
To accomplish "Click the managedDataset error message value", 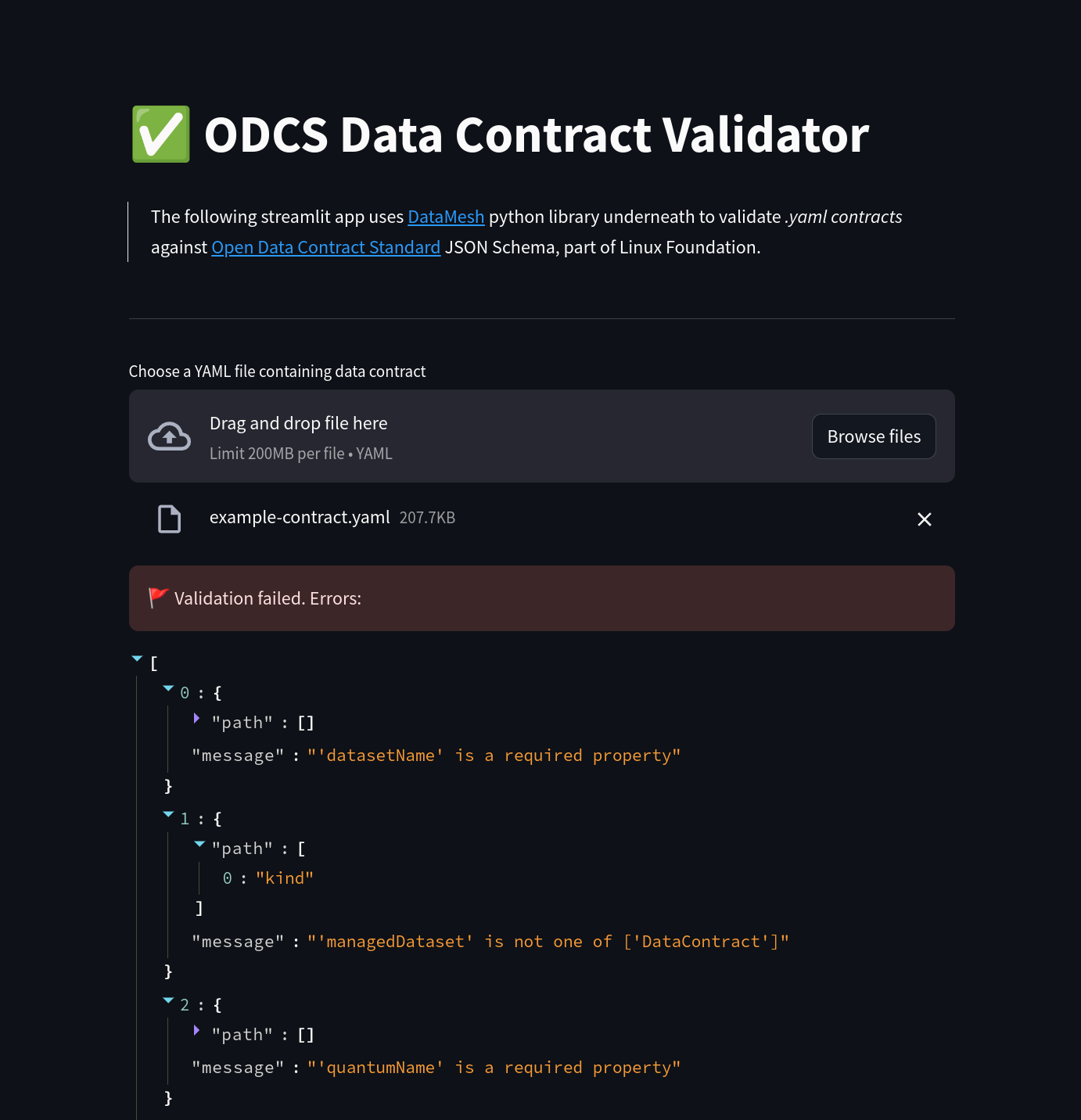I will tap(548, 942).
